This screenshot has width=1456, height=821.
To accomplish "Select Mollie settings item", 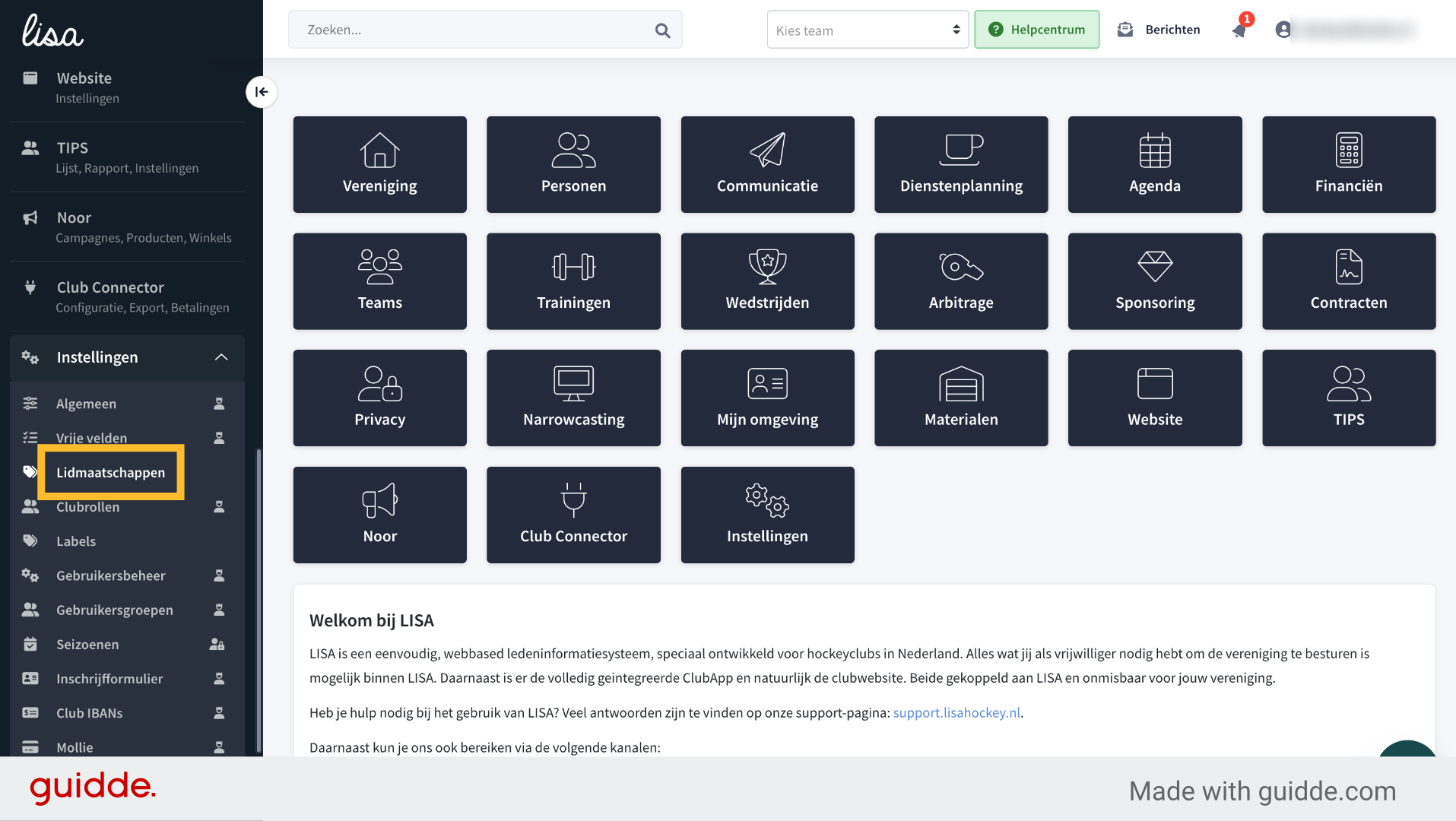I will (x=127, y=747).
